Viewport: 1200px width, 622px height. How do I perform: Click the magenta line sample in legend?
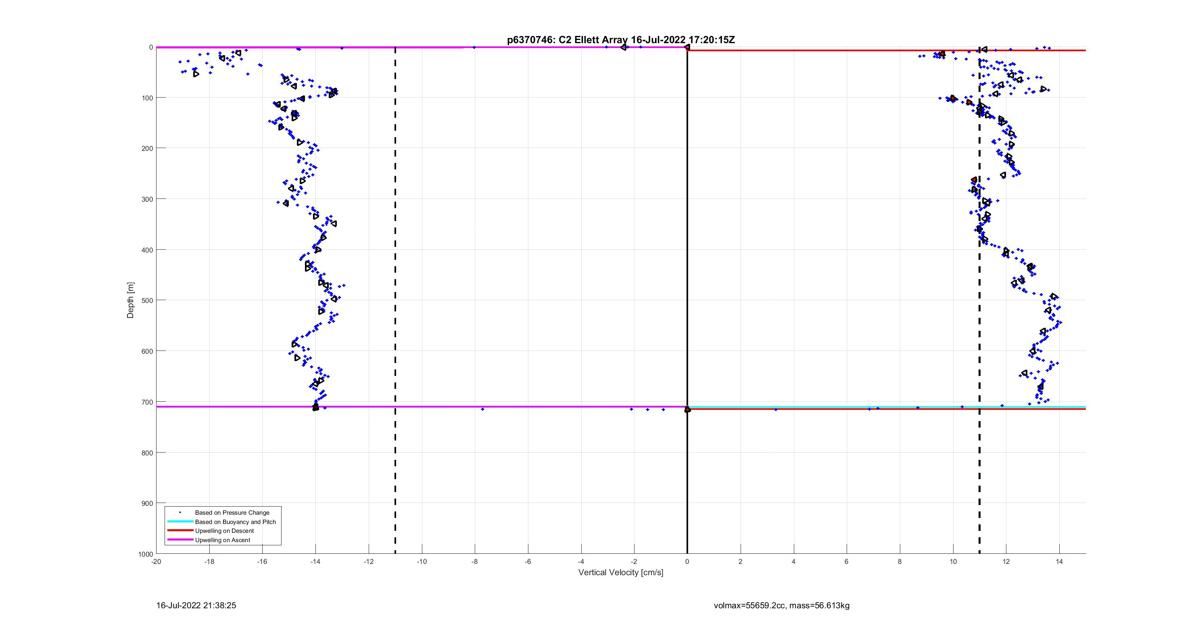(180, 540)
